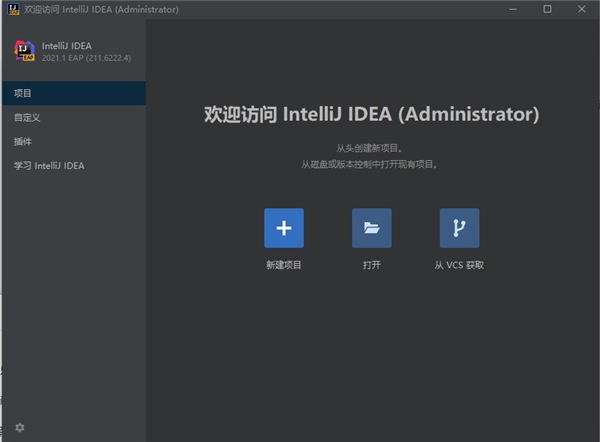Open the settings gear in bottom sidebar
600x442 pixels.
coord(20,427)
